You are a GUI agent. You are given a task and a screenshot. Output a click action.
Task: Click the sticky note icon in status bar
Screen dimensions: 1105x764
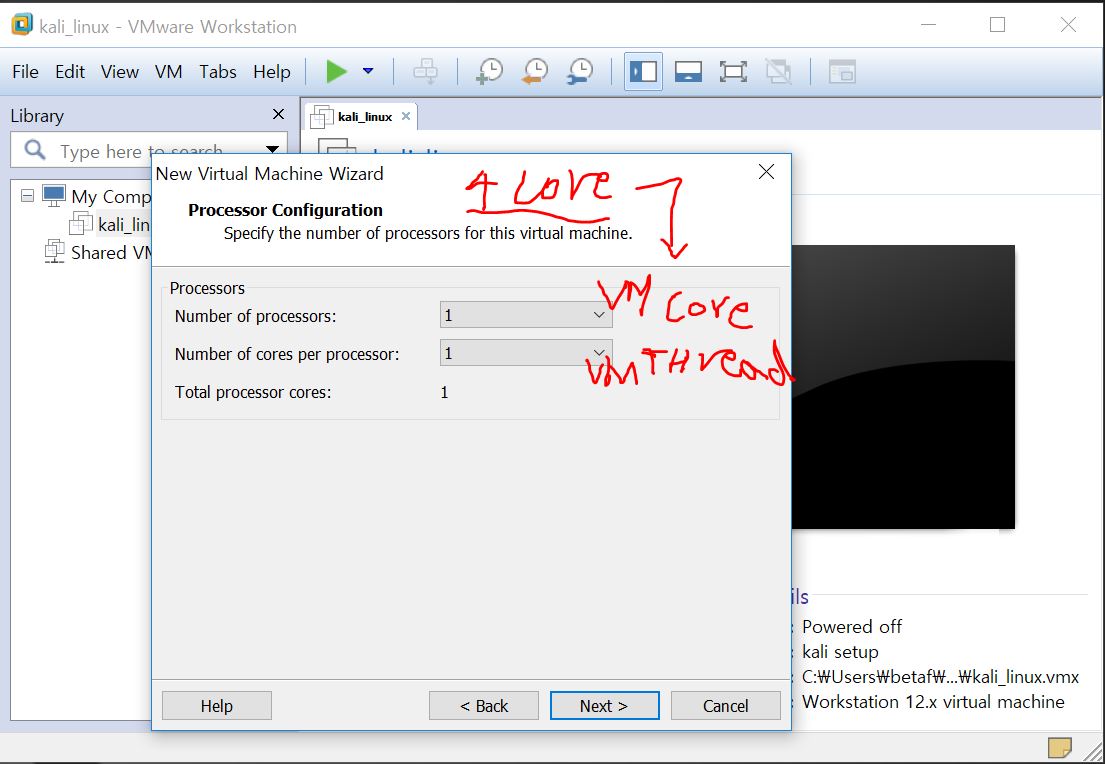coord(1059,746)
